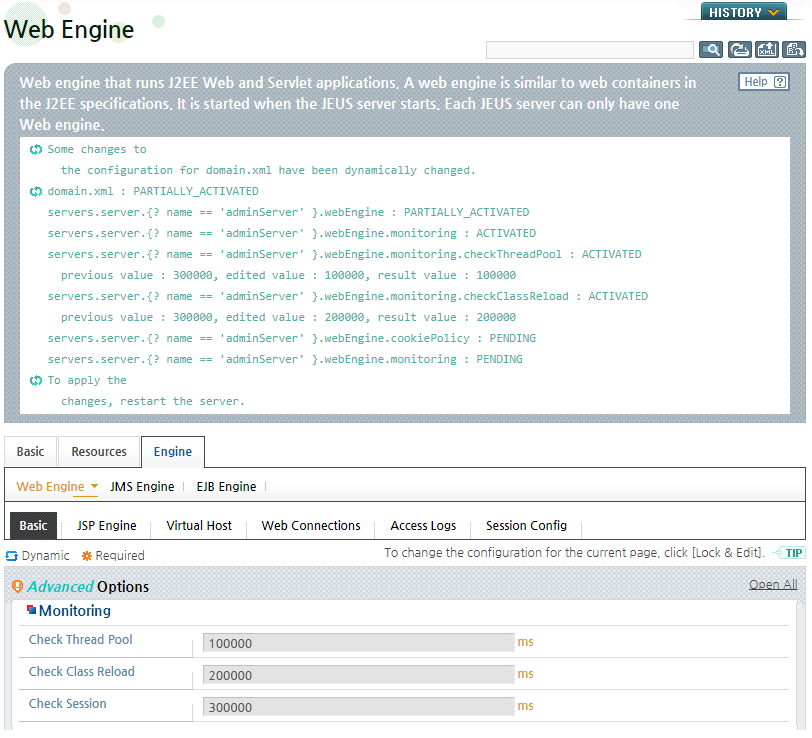Go to the JSP Engine sub-tab
Image resolution: width=812 pixels, height=738 pixels.
pyautogui.click(x=107, y=526)
